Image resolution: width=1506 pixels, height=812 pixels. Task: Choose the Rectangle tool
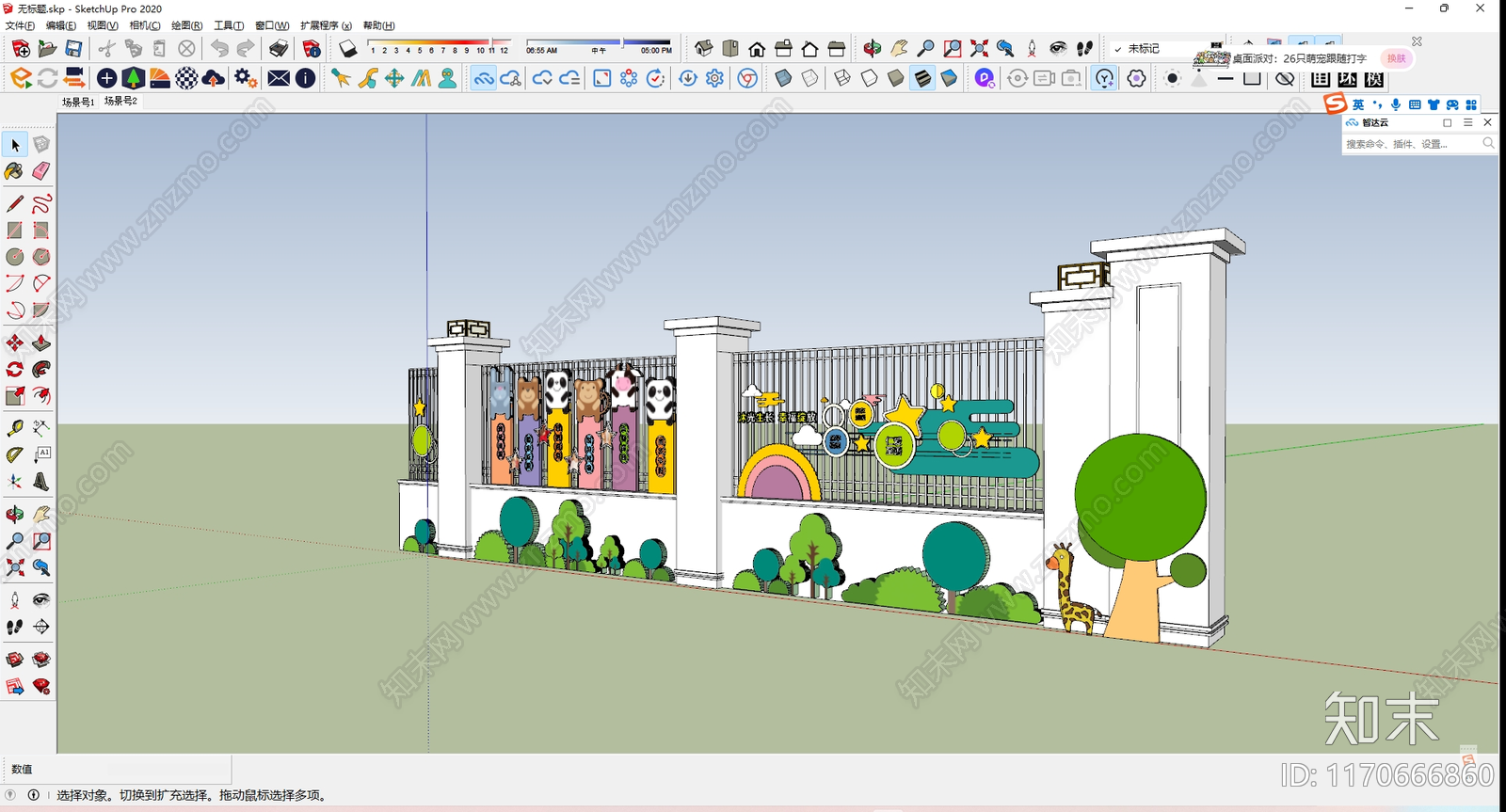point(15,231)
